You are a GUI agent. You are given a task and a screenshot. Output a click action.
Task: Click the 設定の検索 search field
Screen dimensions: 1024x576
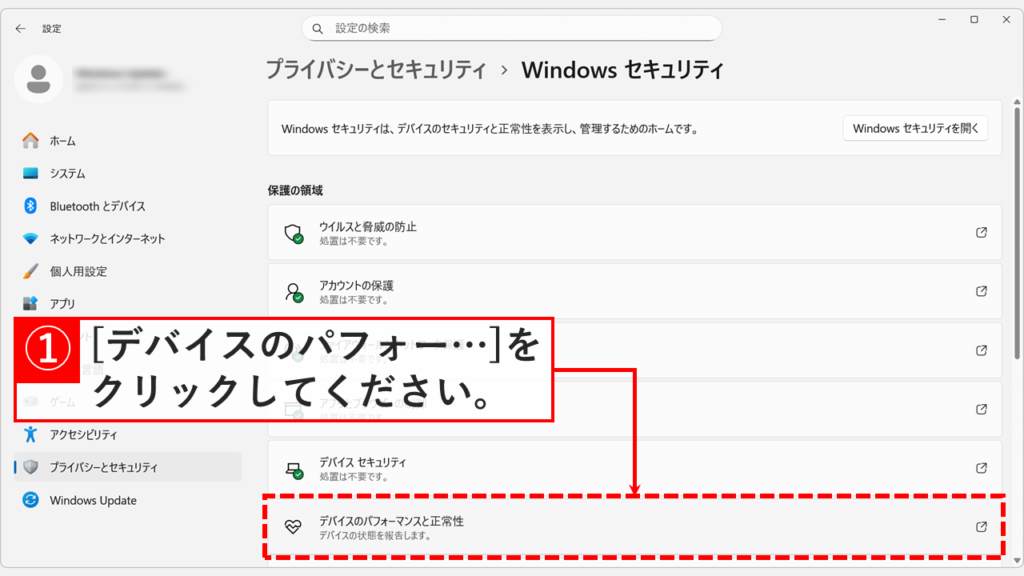coord(512,27)
